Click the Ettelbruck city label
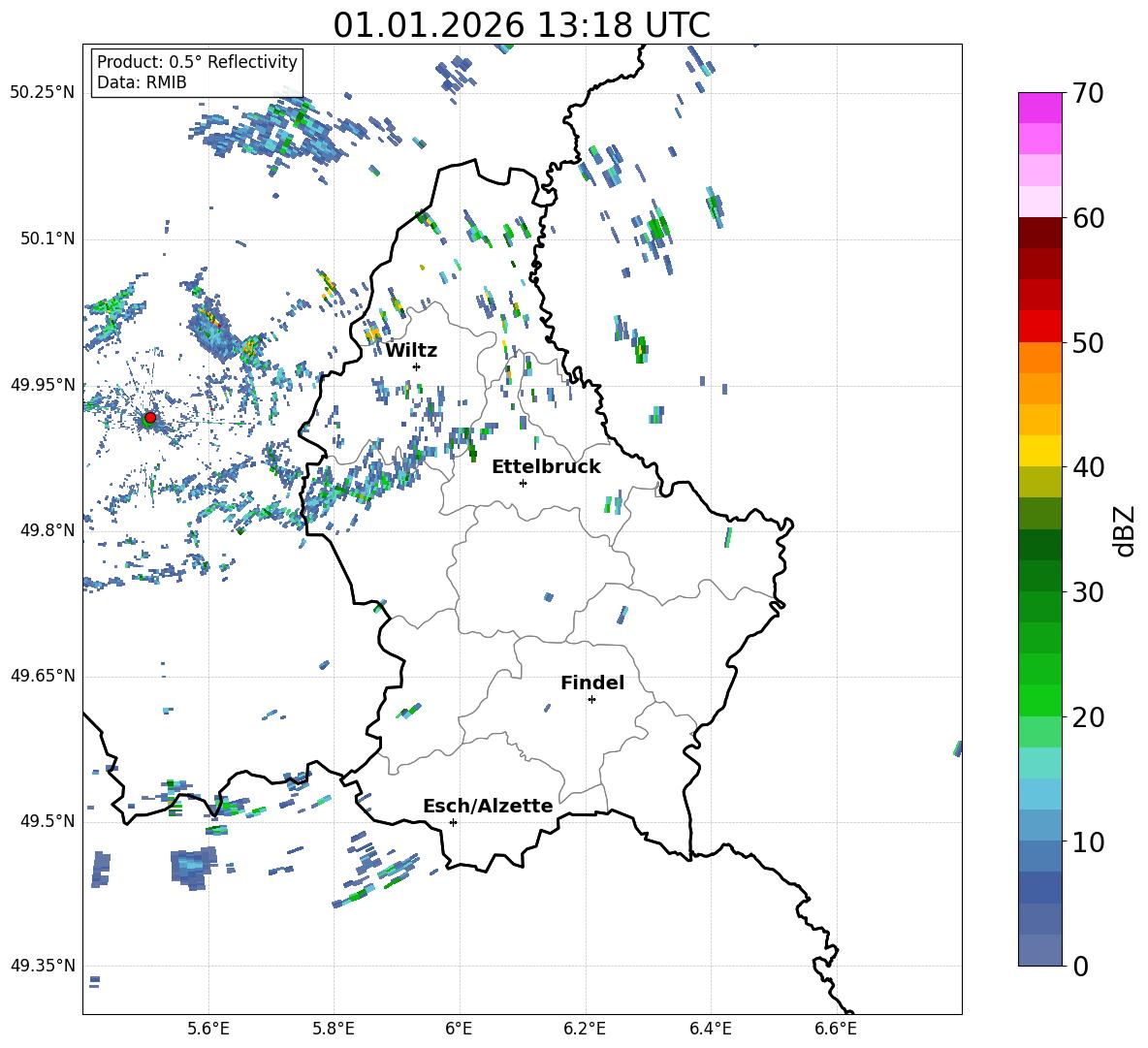 pyautogui.click(x=546, y=467)
